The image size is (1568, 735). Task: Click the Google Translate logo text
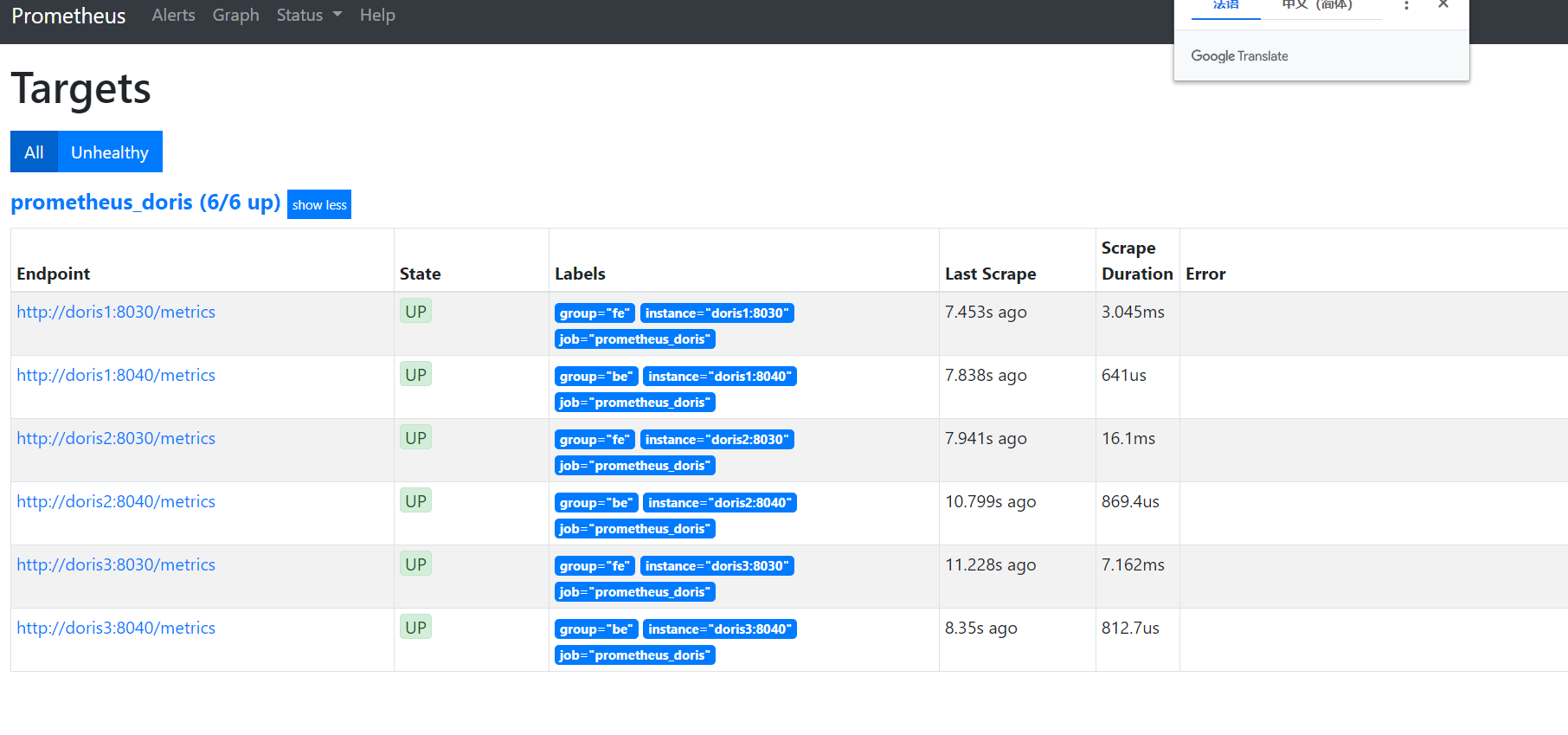(1239, 55)
